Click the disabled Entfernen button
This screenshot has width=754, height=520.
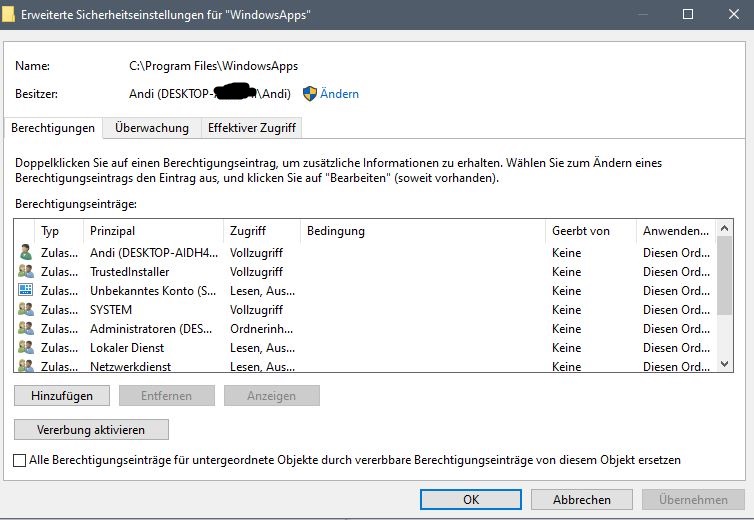click(166, 395)
